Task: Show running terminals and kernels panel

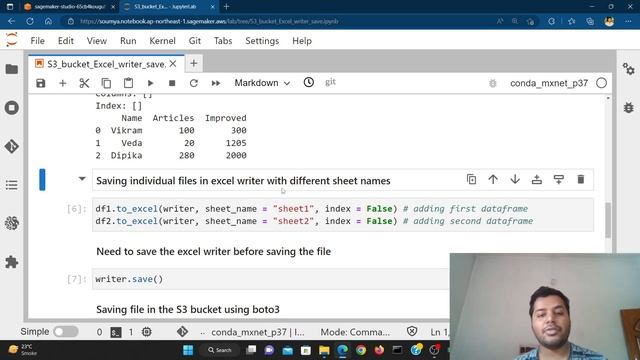Action: (x=12, y=108)
